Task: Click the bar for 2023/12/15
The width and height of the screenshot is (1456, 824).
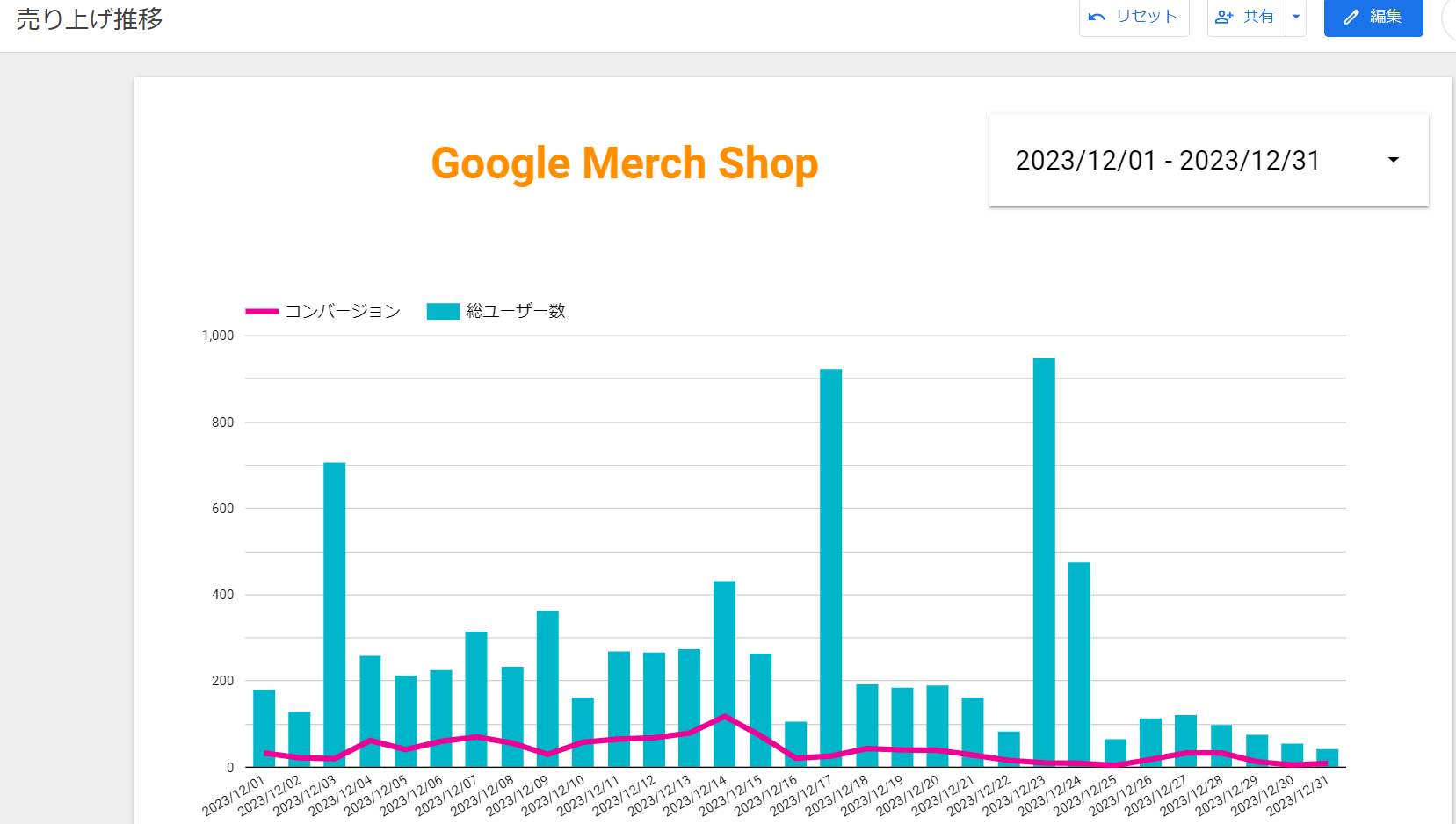Action: [x=760, y=710]
